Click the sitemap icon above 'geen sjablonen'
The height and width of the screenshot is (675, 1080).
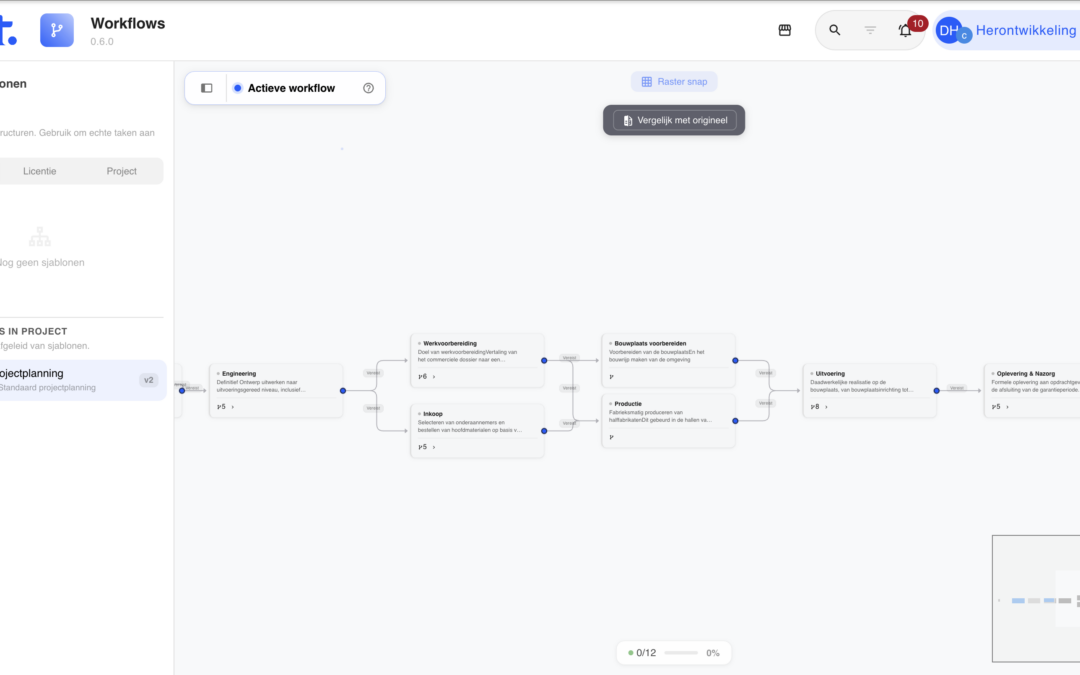[40, 237]
